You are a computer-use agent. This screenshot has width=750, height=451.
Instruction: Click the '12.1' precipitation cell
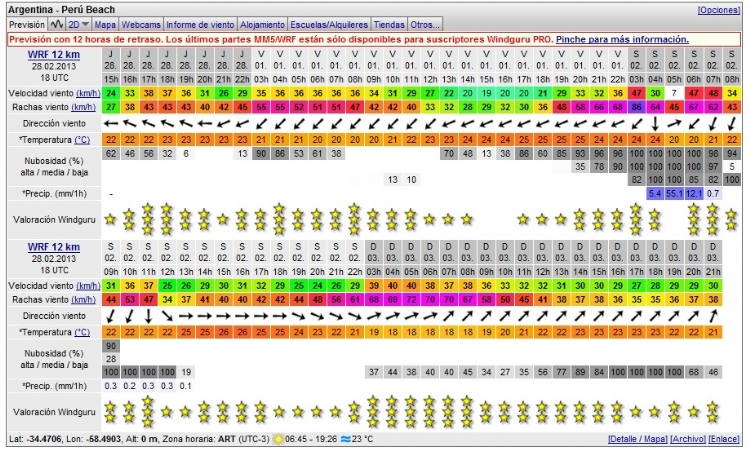(x=694, y=193)
